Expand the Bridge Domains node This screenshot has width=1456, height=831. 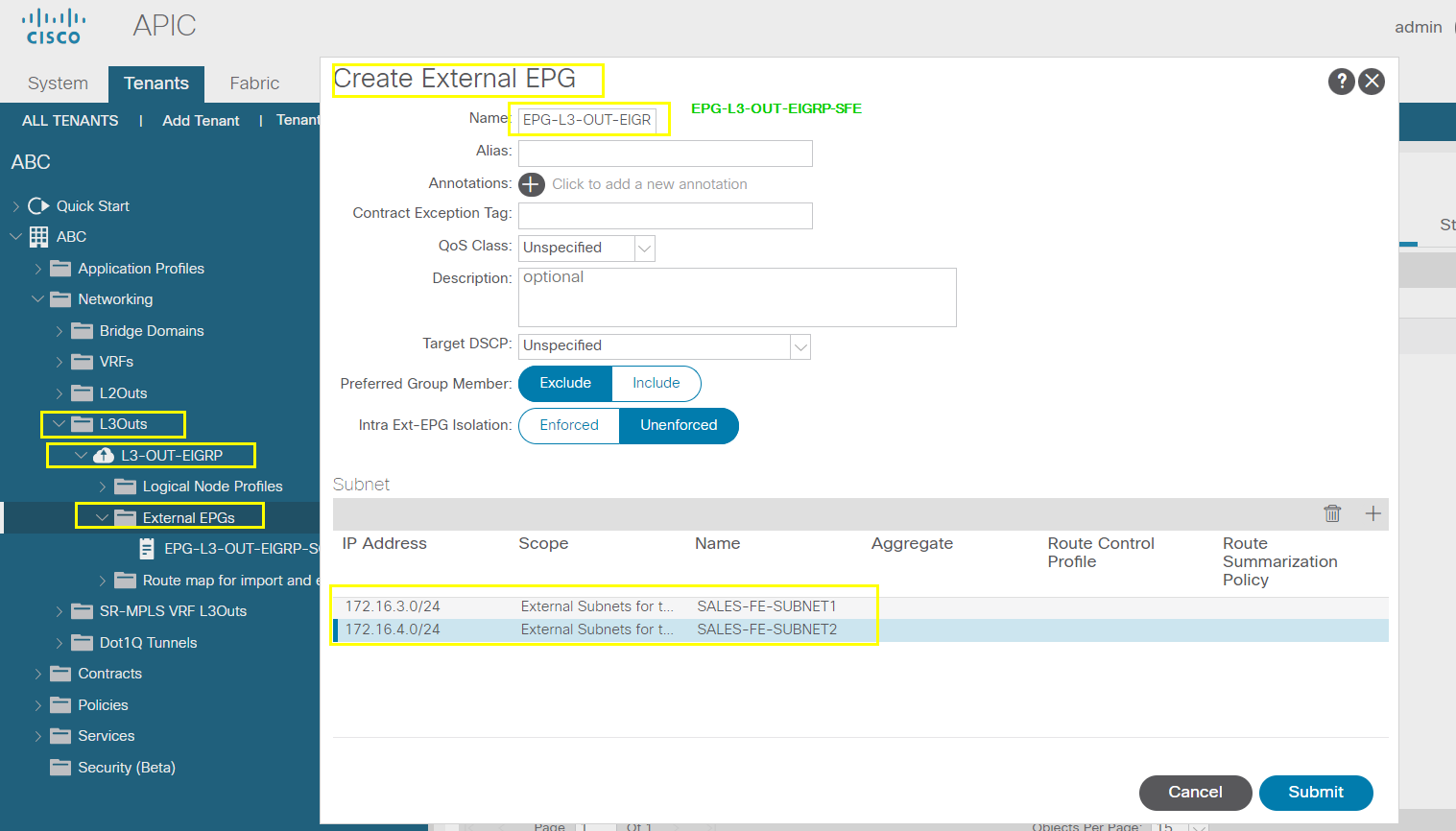click(x=59, y=330)
